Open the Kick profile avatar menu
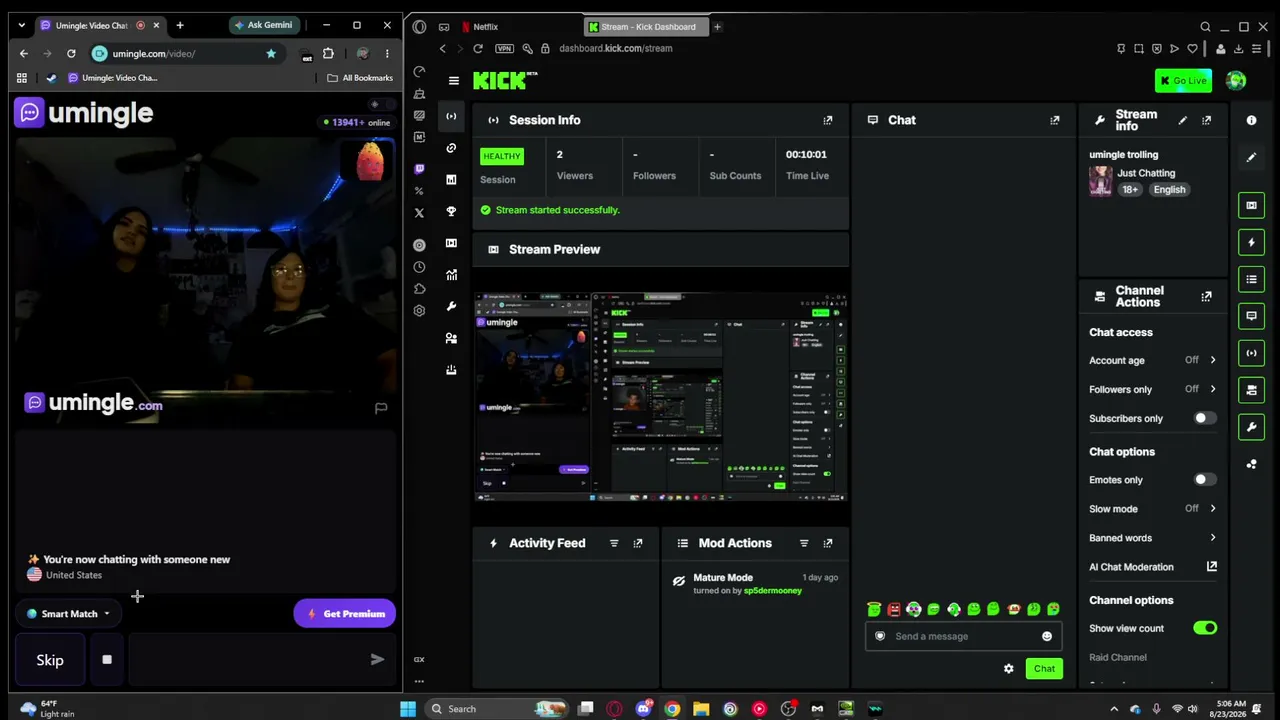Screen dimensions: 1280x720 pos(1236,81)
